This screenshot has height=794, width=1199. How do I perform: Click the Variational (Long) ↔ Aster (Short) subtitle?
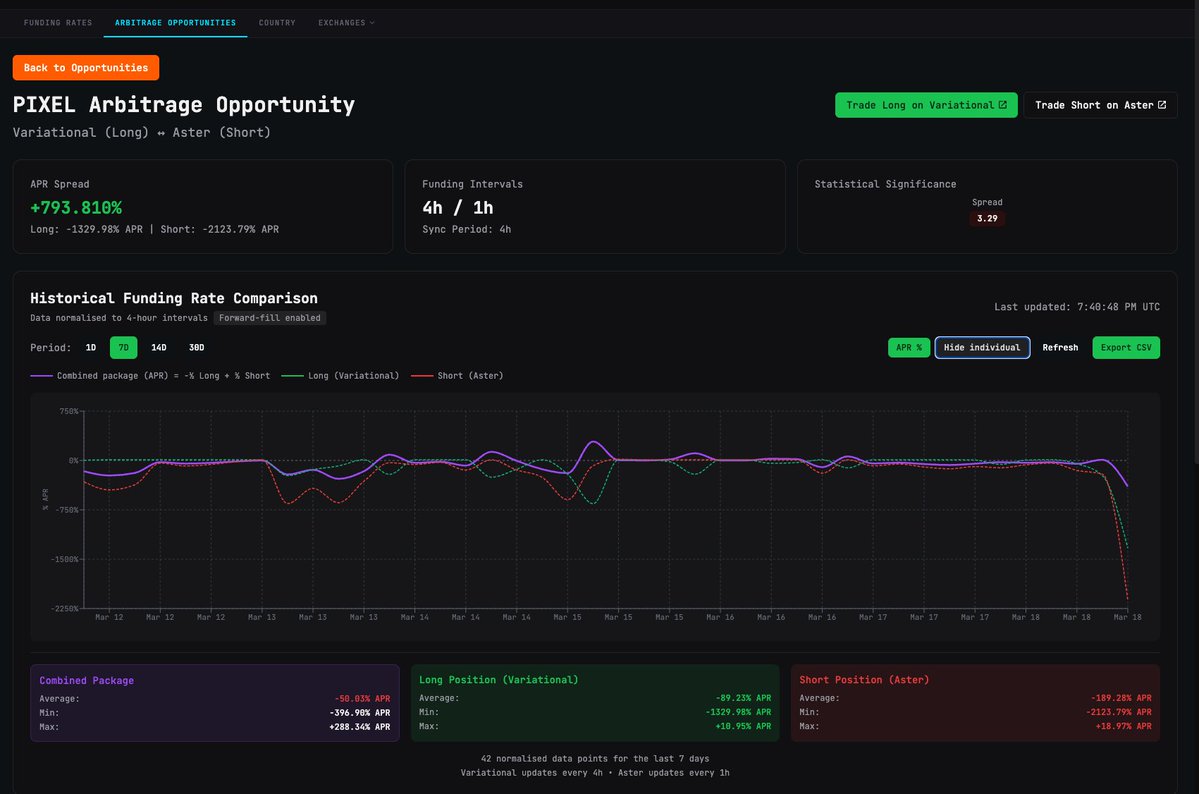click(141, 132)
